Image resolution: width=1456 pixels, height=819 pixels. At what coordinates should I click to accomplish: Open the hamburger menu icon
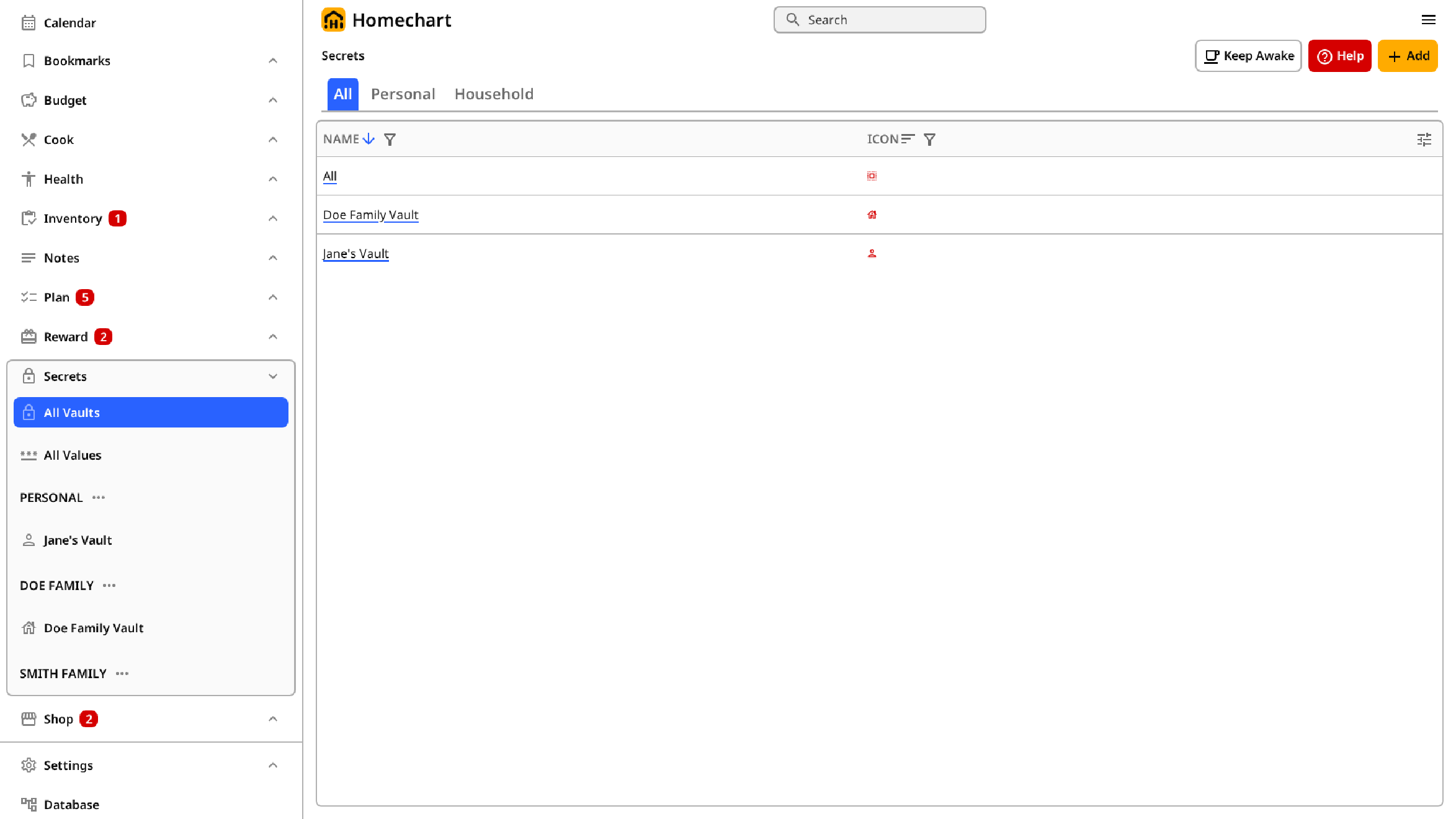pos(1428,20)
